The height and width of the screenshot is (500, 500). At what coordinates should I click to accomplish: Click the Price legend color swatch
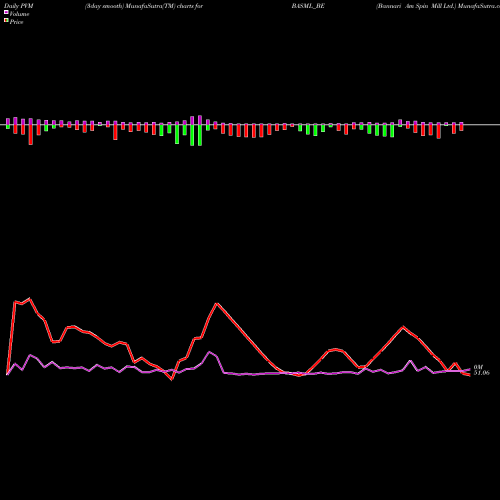[6, 21]
